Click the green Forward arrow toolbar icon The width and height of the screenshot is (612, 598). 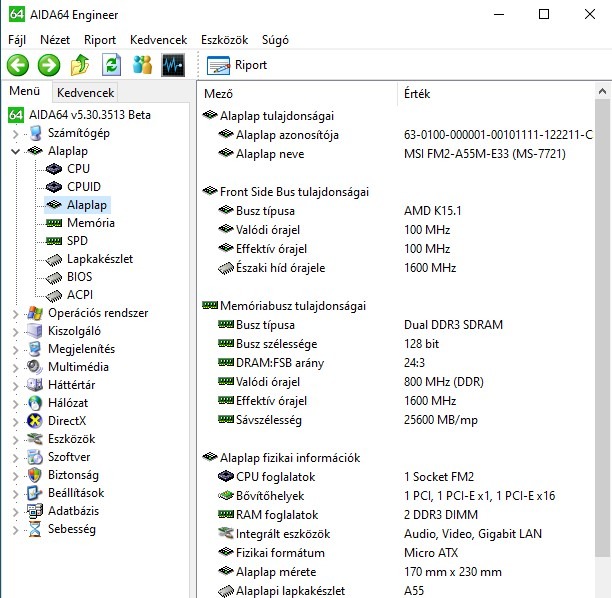point(49,65)
